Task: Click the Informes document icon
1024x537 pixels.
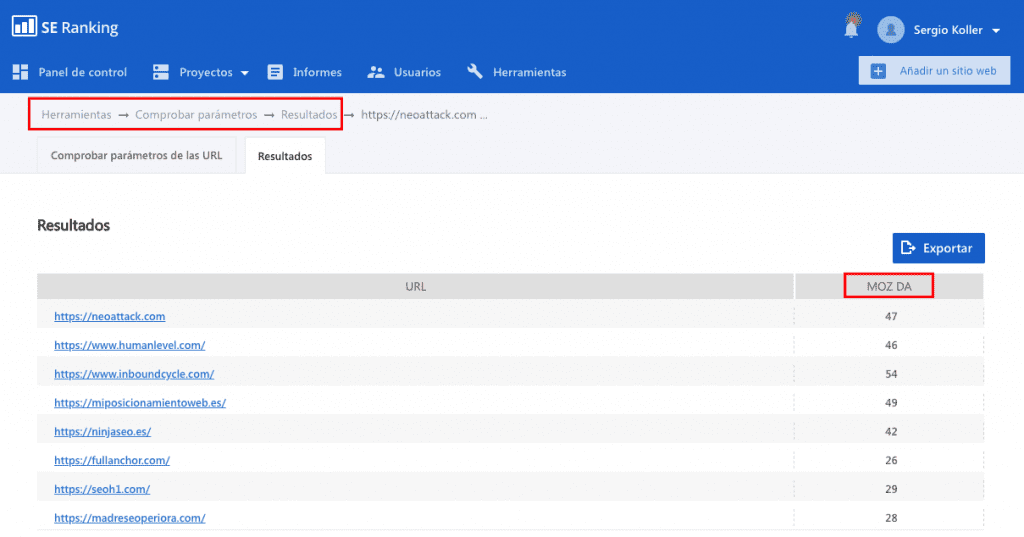Action: pos(275,72)
